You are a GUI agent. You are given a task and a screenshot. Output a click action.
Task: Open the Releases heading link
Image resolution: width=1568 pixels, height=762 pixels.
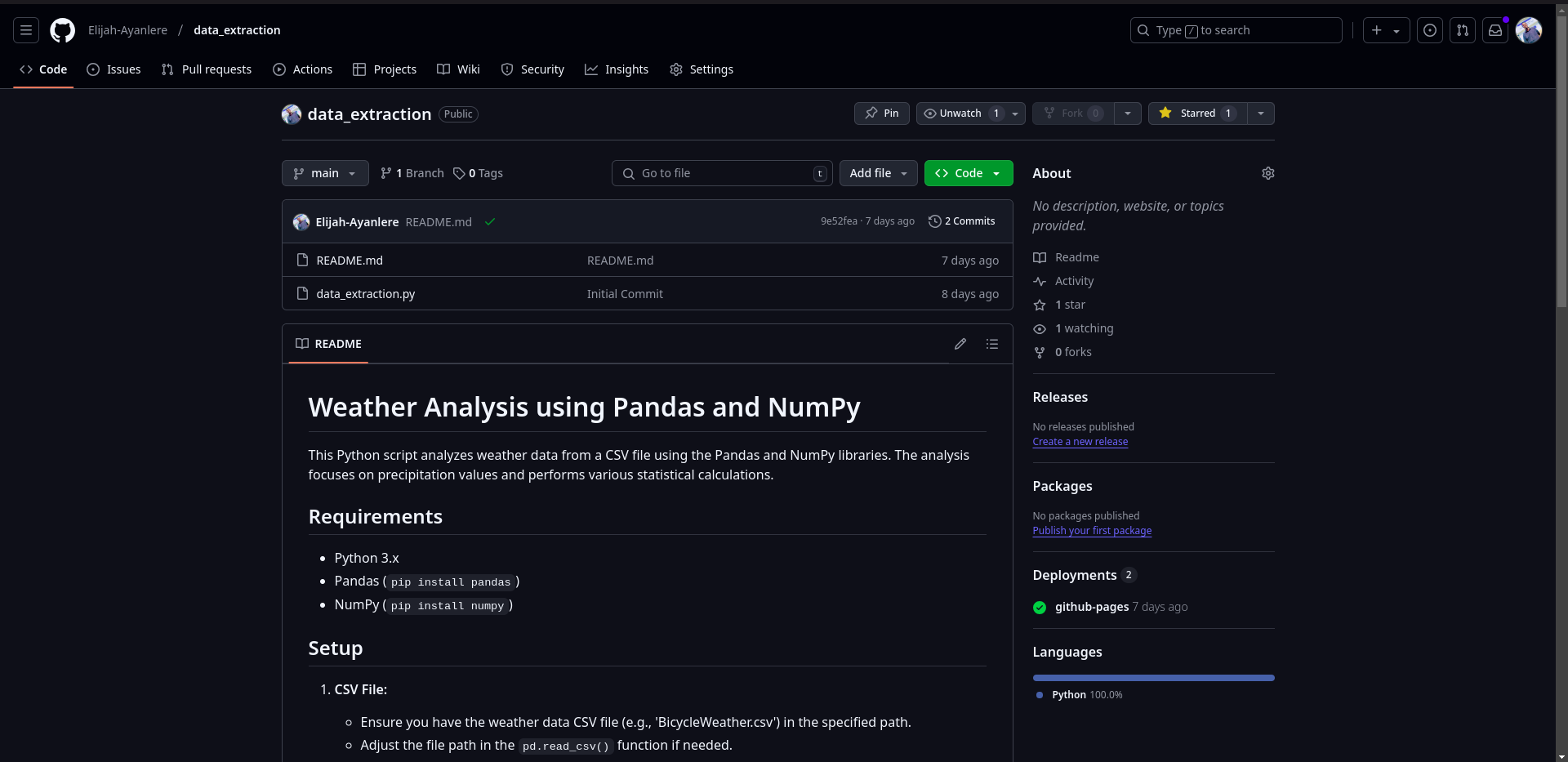coord(1060,397)
